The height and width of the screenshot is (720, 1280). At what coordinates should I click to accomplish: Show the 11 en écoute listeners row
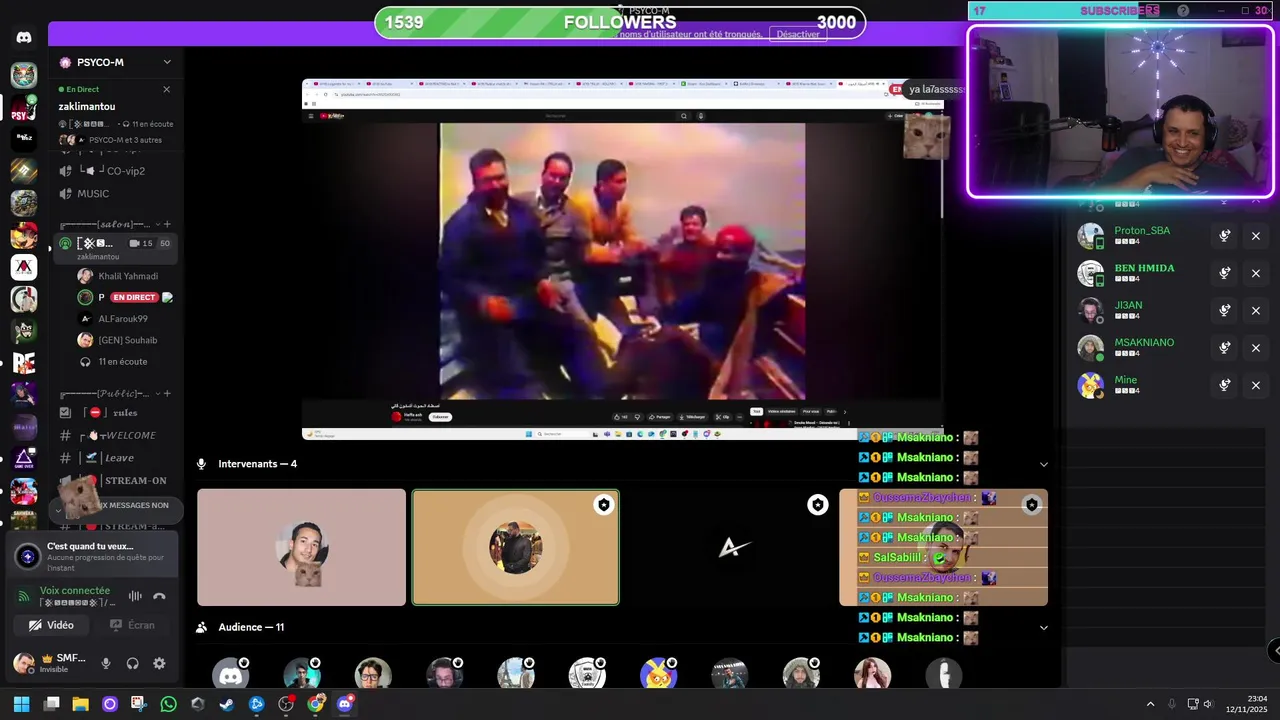pos(122,362)
